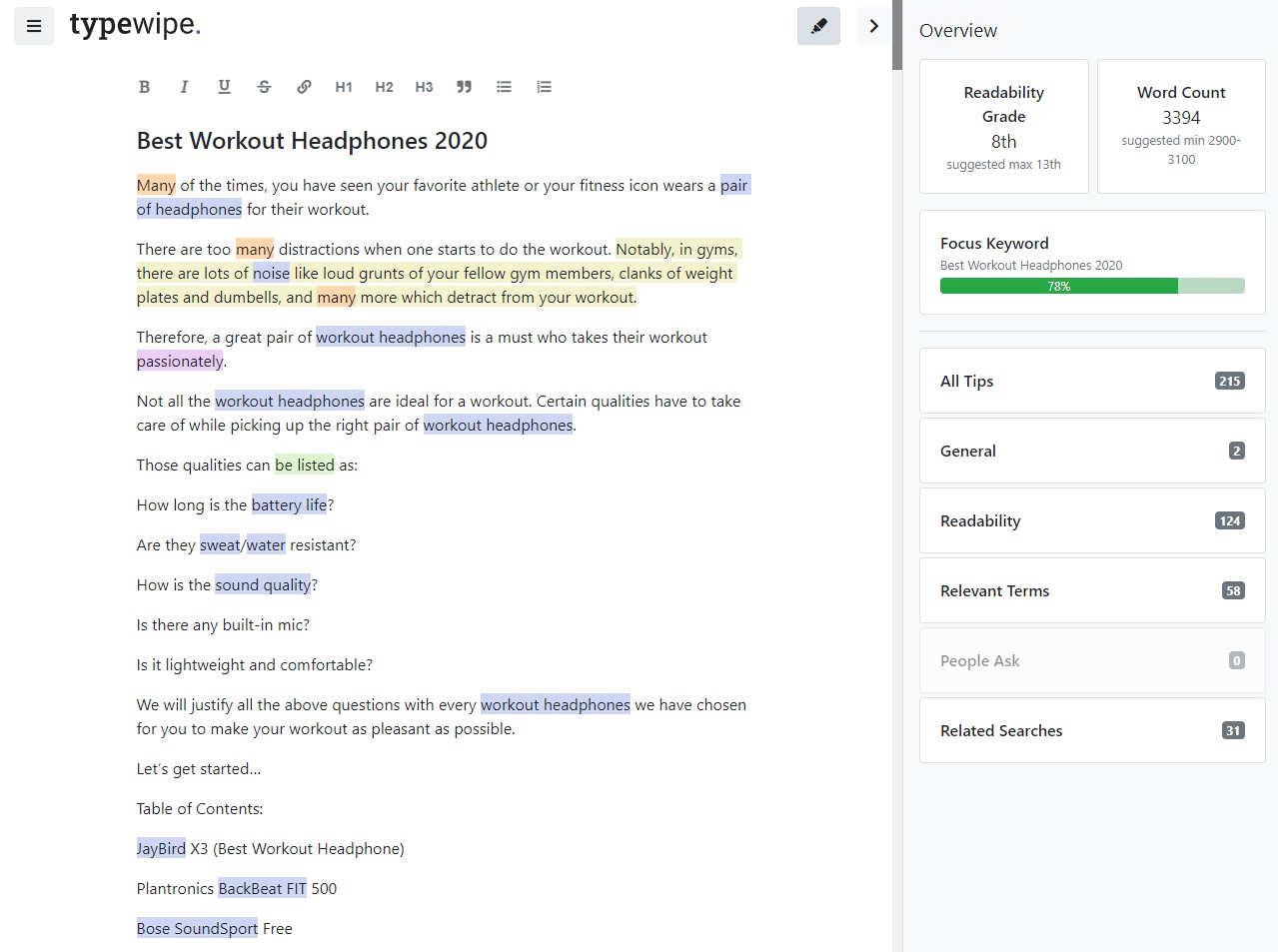Toggle bold formatting

coord(144,87)
